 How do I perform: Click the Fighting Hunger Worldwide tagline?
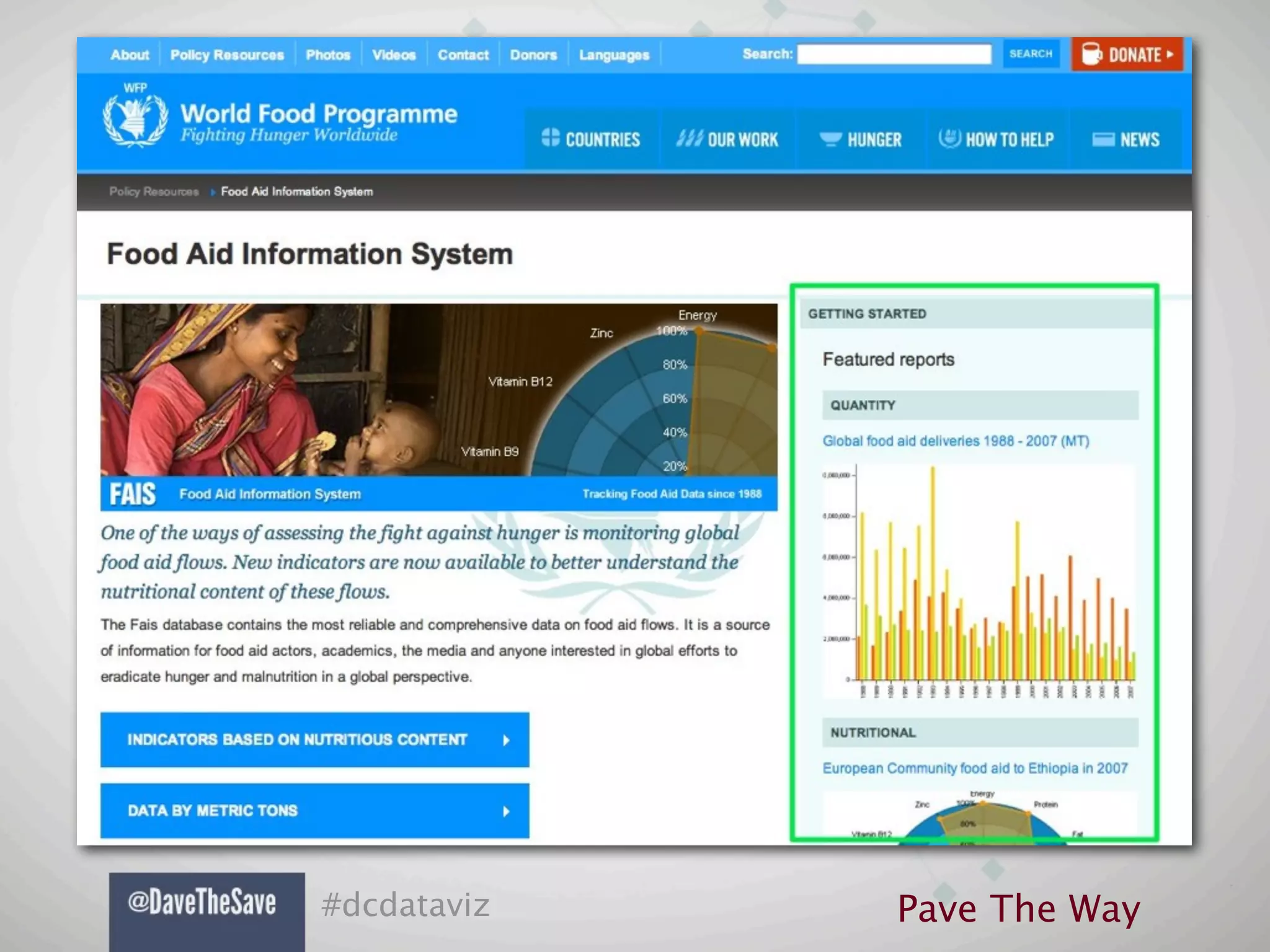pos(289,135)
